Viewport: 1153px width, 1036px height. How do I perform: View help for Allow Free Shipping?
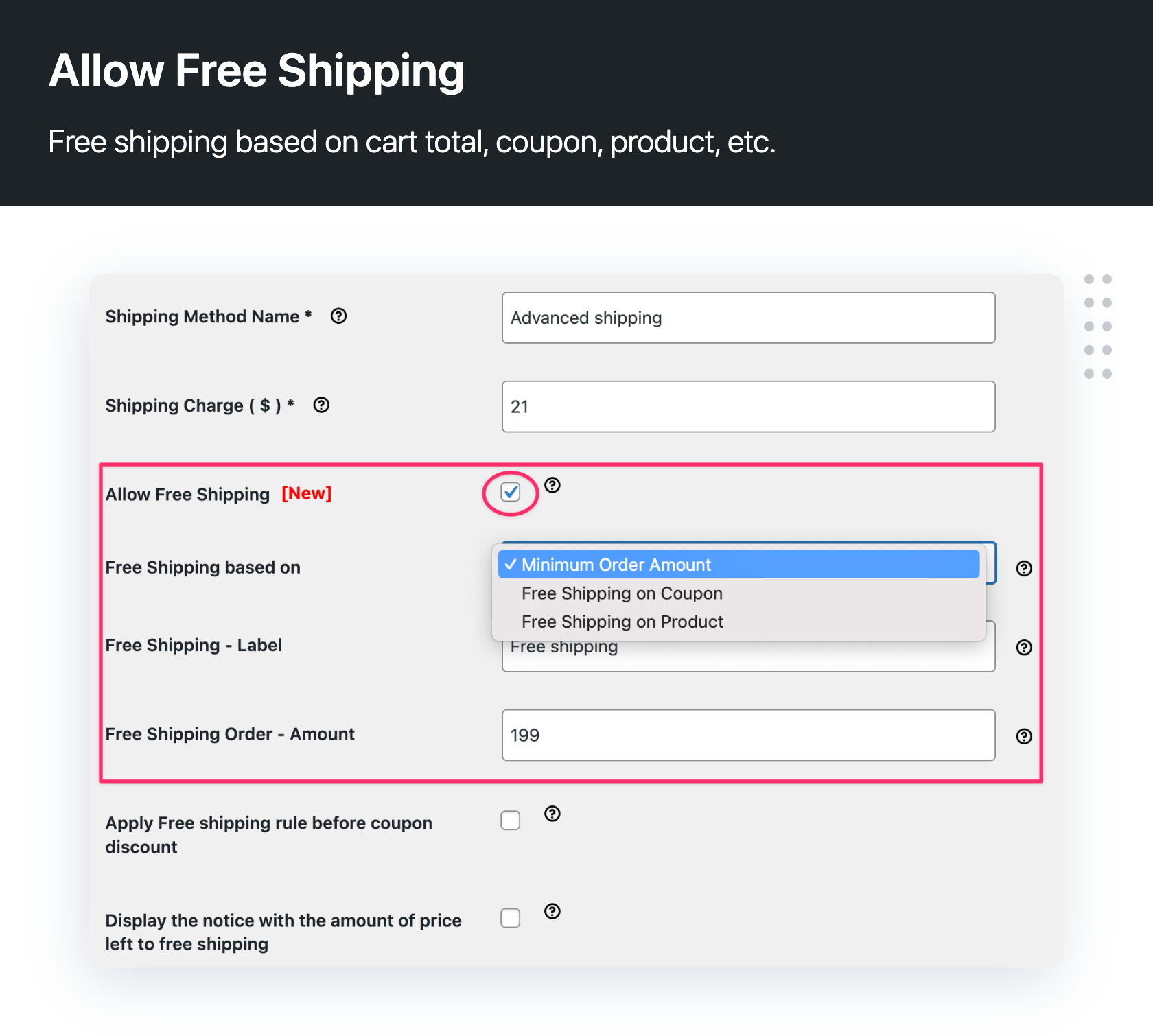(552, 486)
